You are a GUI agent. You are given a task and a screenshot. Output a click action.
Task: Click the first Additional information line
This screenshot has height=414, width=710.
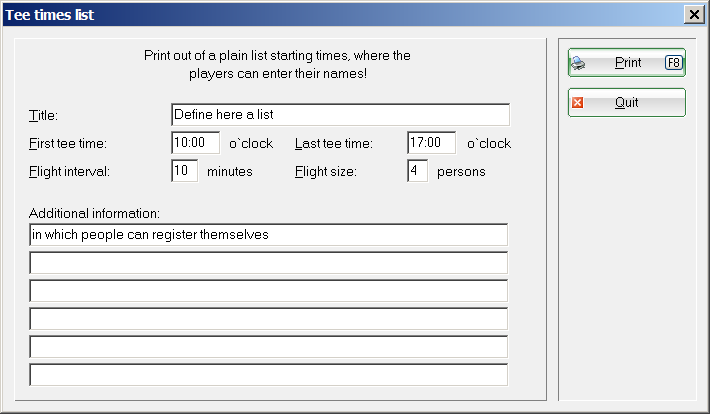pyautogui.click(x=269, y=235)
